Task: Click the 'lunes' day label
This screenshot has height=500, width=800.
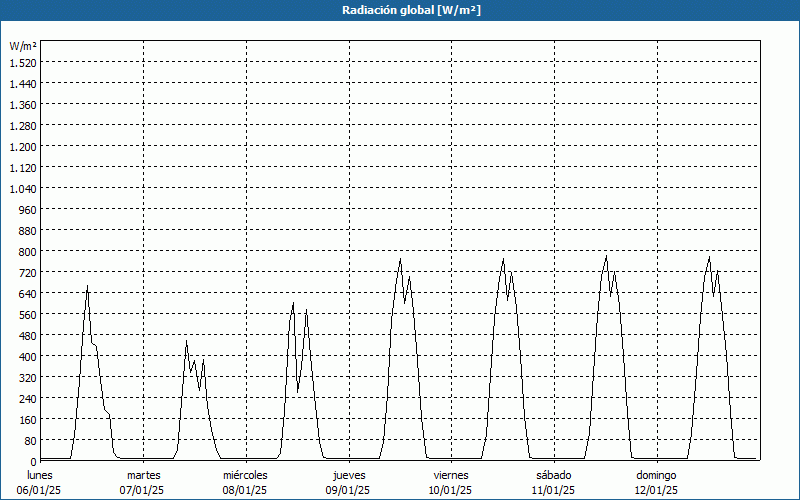Action: [x=40, y=475]
